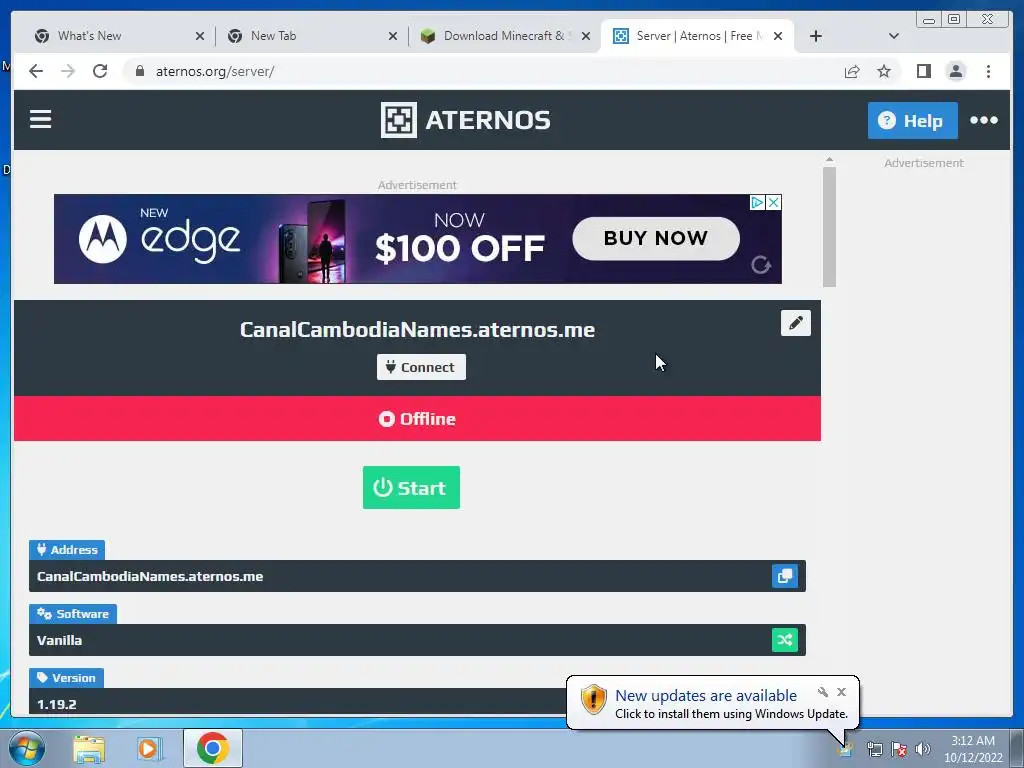
Task: Close the Download Minecraft tab
Action: click(x=586, y=37)
